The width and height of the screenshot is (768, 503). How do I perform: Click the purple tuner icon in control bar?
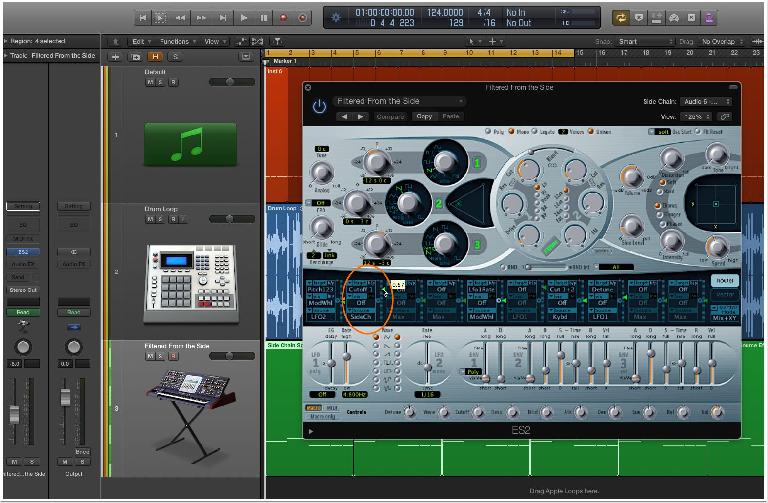(709, 18)
